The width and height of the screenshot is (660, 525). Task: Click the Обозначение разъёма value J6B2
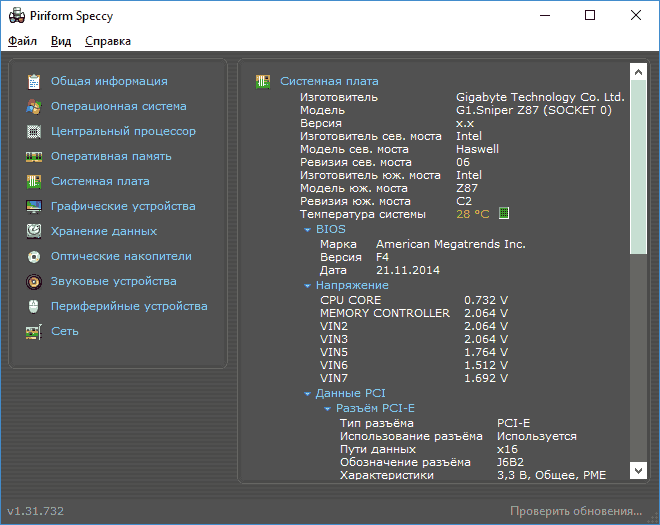pos(510,462)
